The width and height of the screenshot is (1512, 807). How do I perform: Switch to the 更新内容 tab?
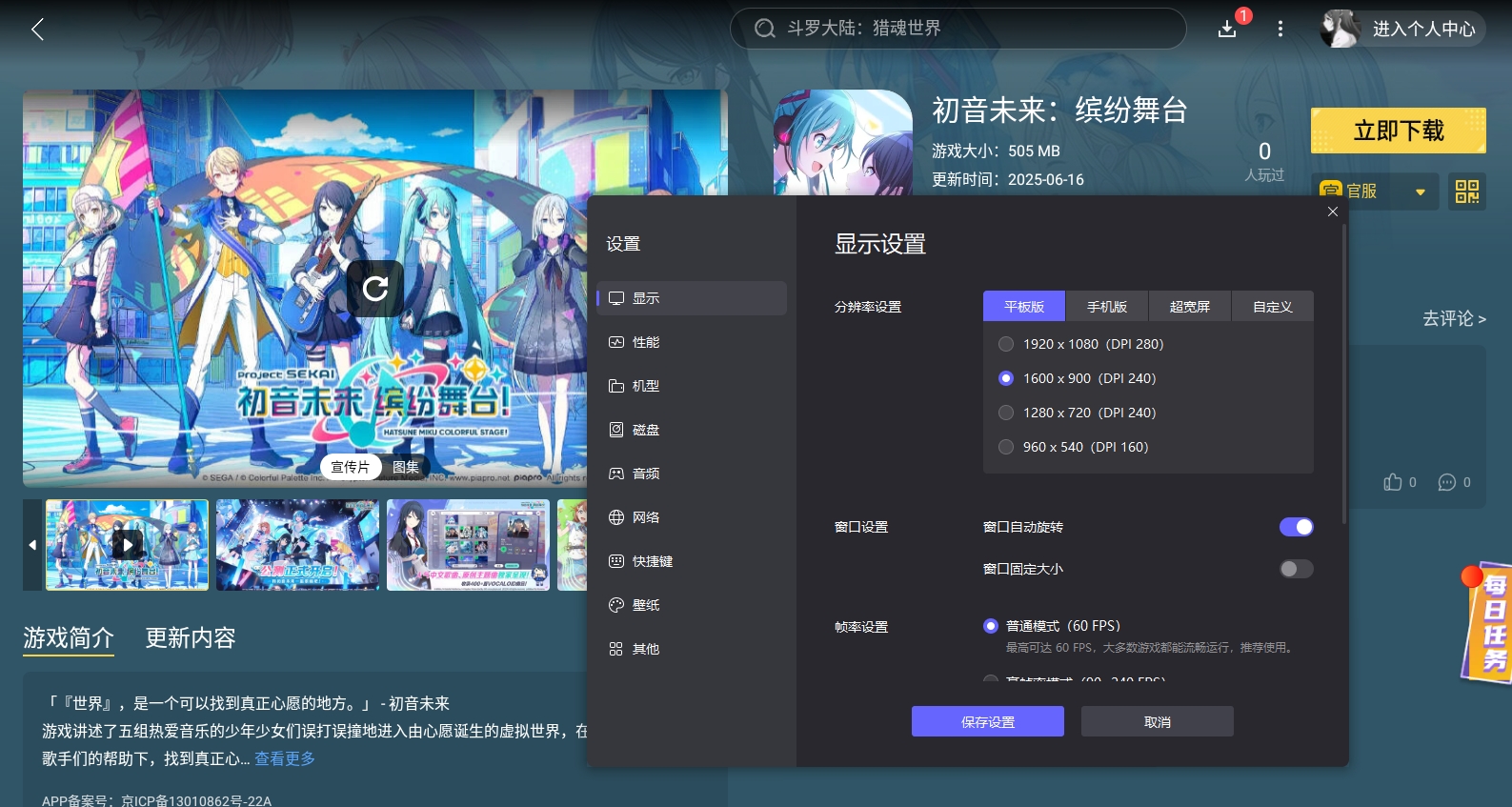pyautogui.click(x=191, y=637)
